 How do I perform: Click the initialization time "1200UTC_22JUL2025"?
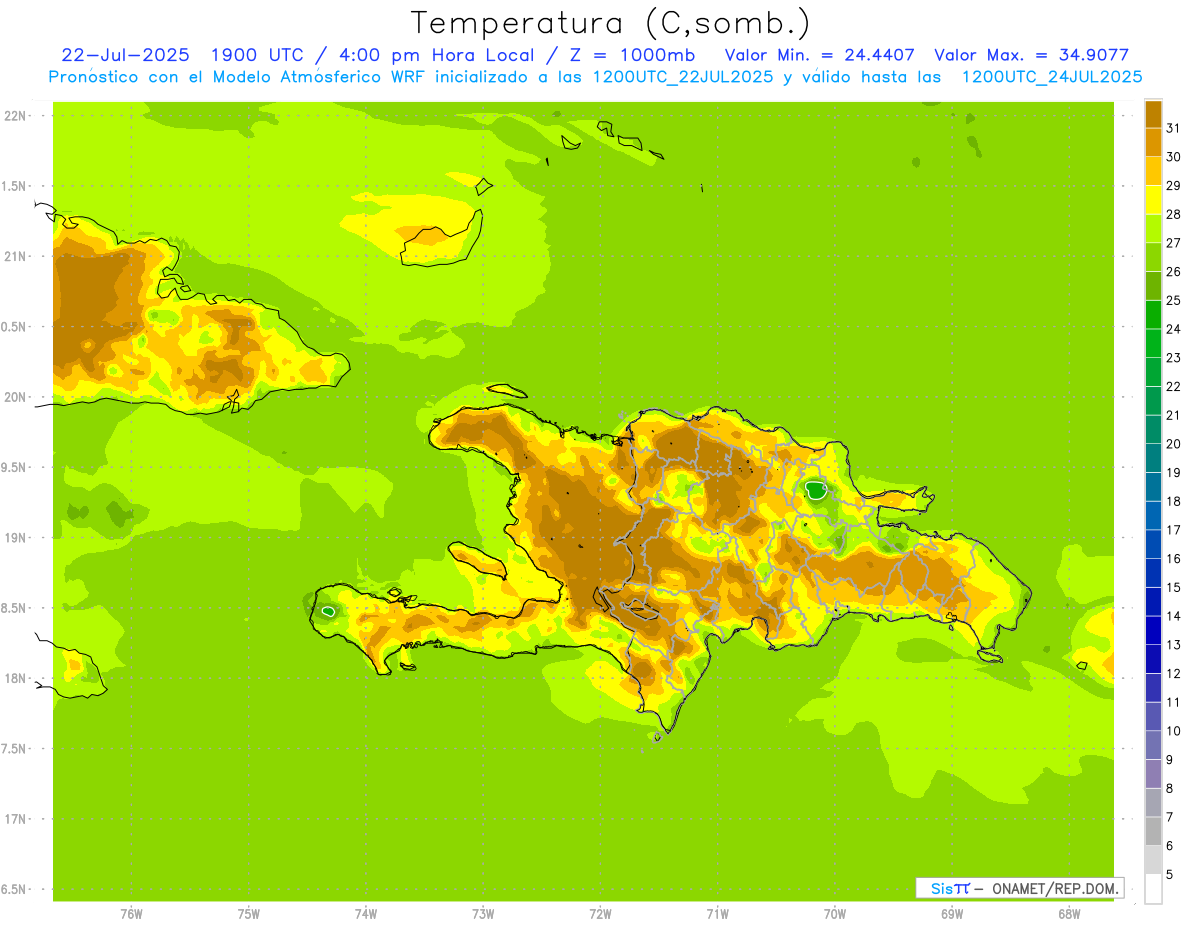680,77
